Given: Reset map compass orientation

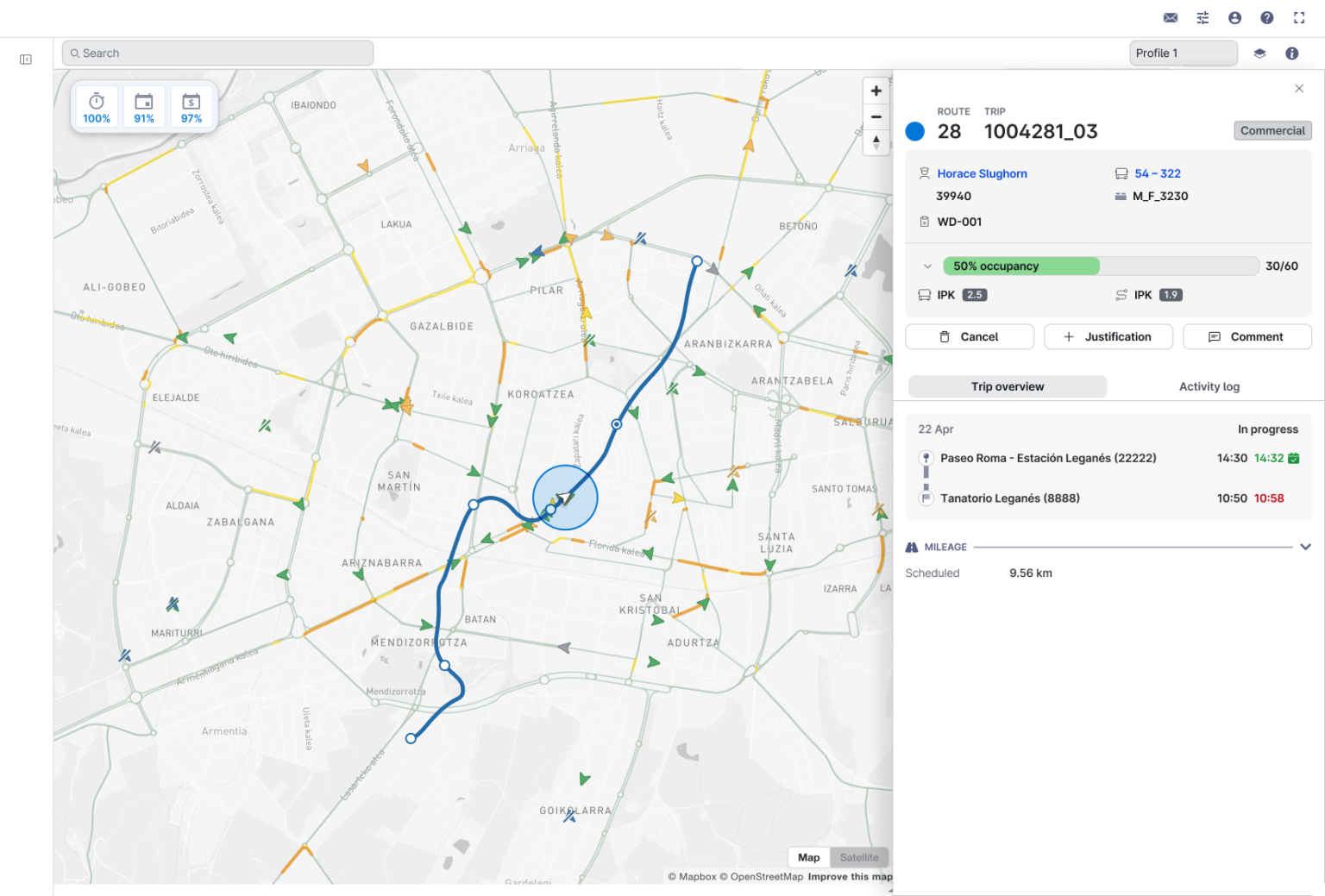Looking at the screenshot, I should pos(876,142).
